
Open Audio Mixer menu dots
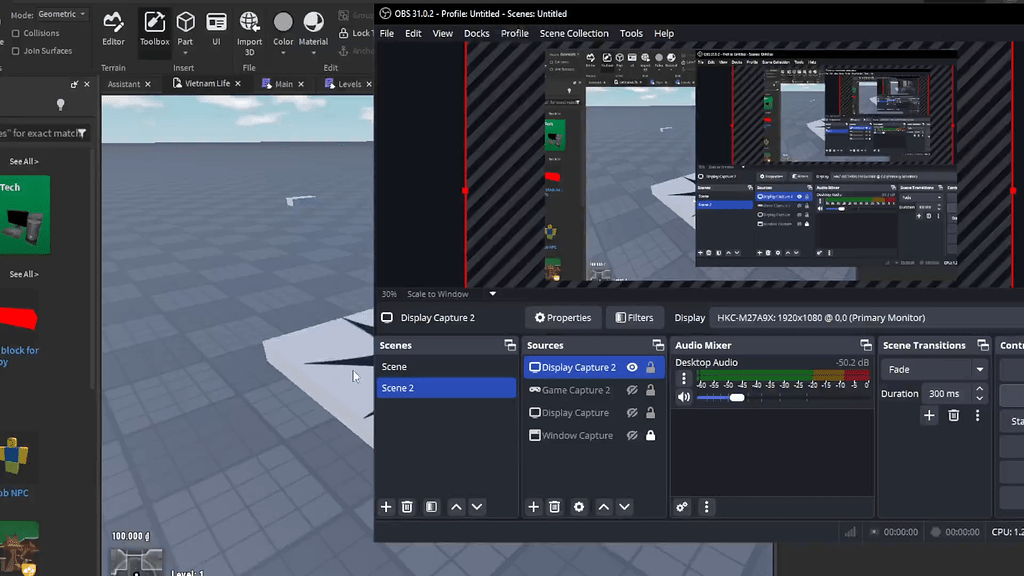(706, 507)
